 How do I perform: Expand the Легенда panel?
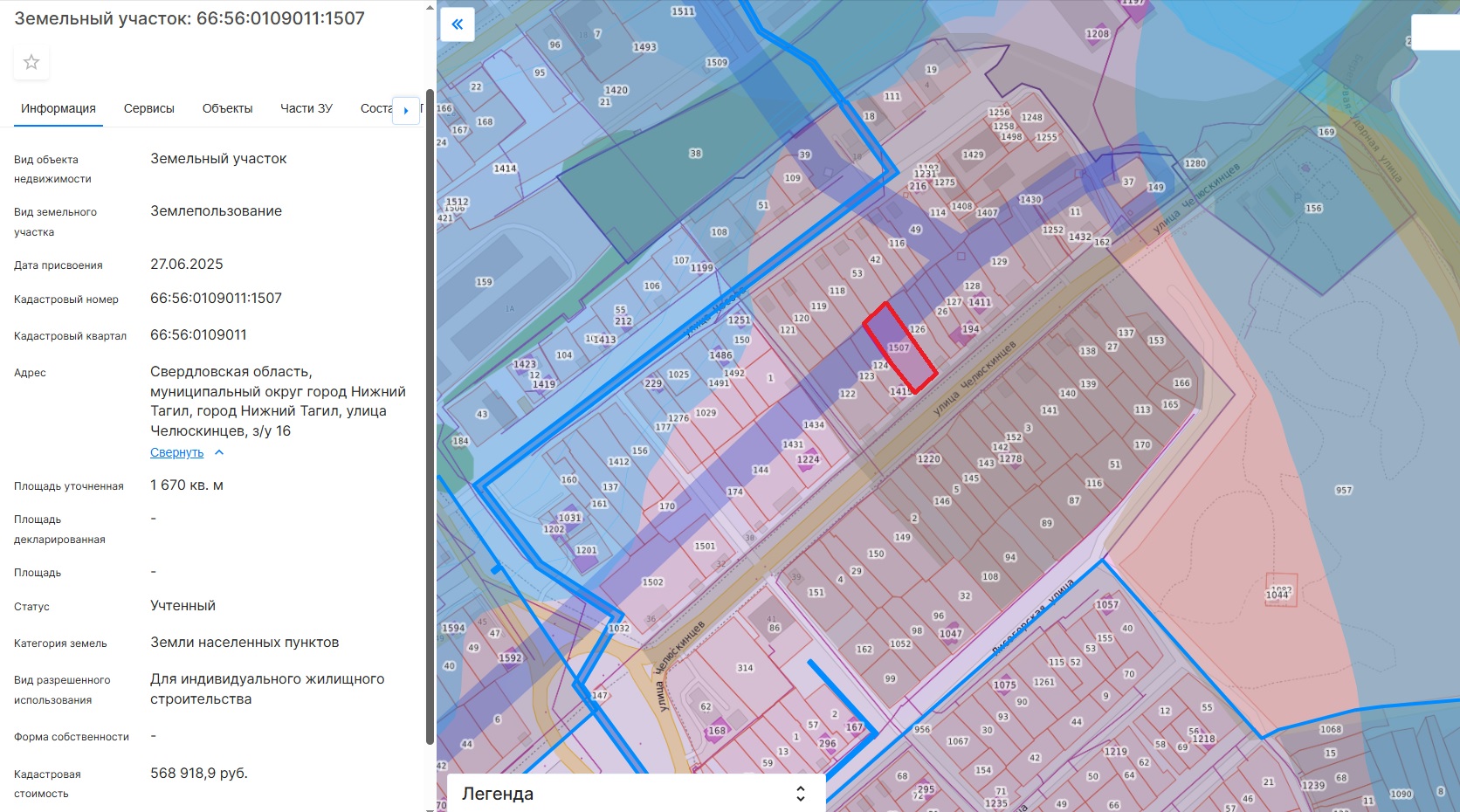pyautogui.click(x=636, y=794)
